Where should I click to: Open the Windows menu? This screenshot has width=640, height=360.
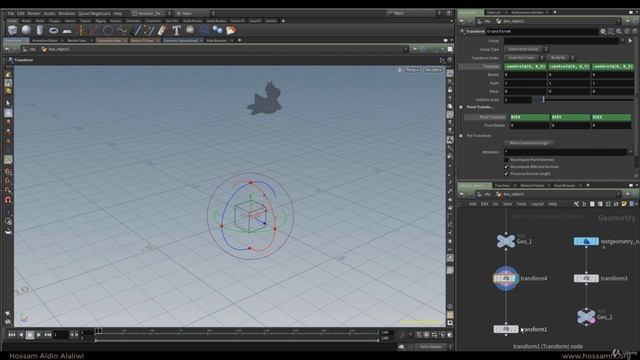(x=67, y=13)
